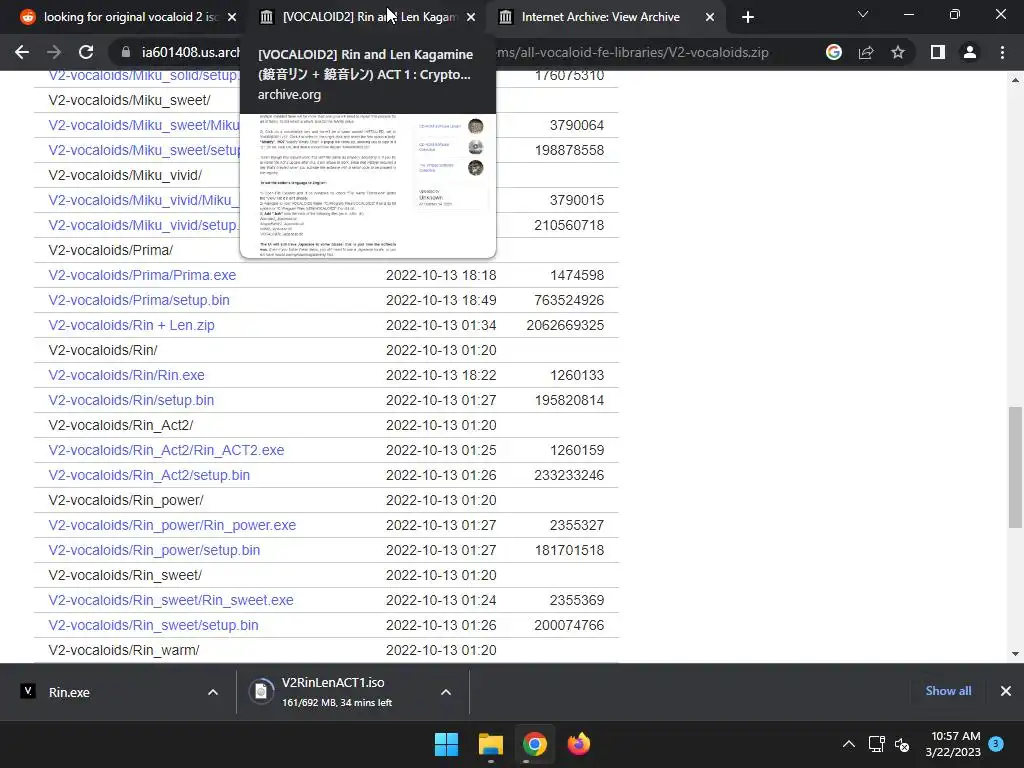The width and height of the screenshot is (1024, 768).
Task: Toggle the browser side panel
Action: (938, 52)
